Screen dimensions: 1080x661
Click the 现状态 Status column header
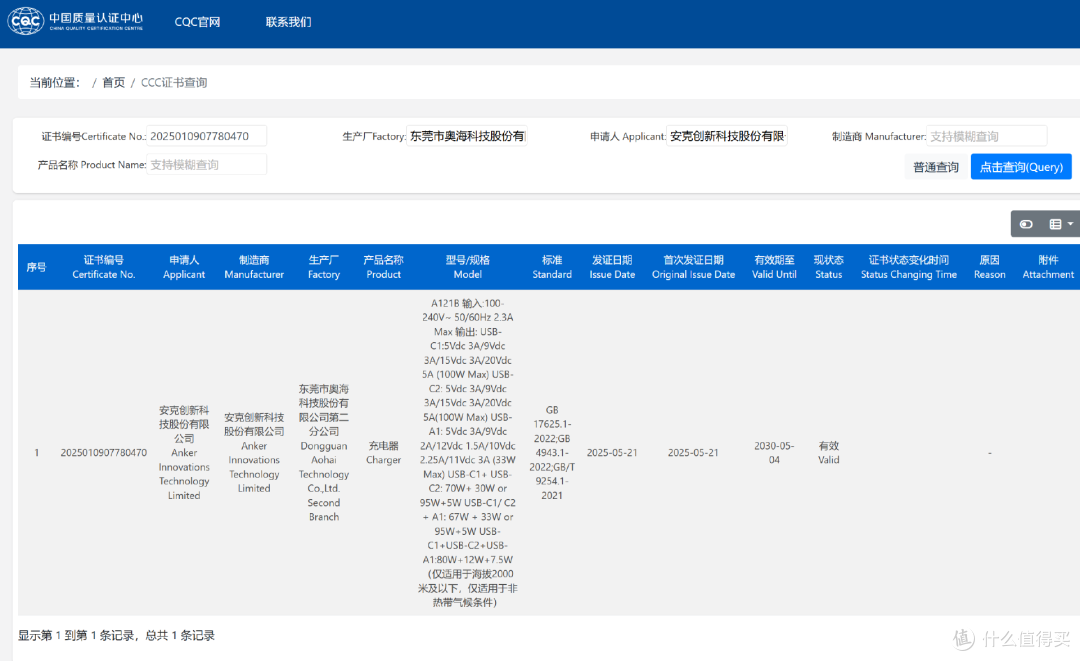[829, 267]
